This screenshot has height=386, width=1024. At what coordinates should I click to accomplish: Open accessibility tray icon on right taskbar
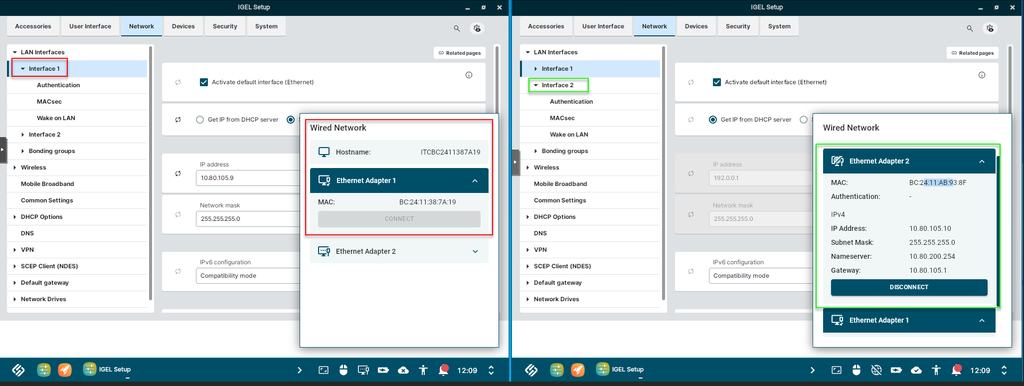pyautogui.click(x=936, y=370)
